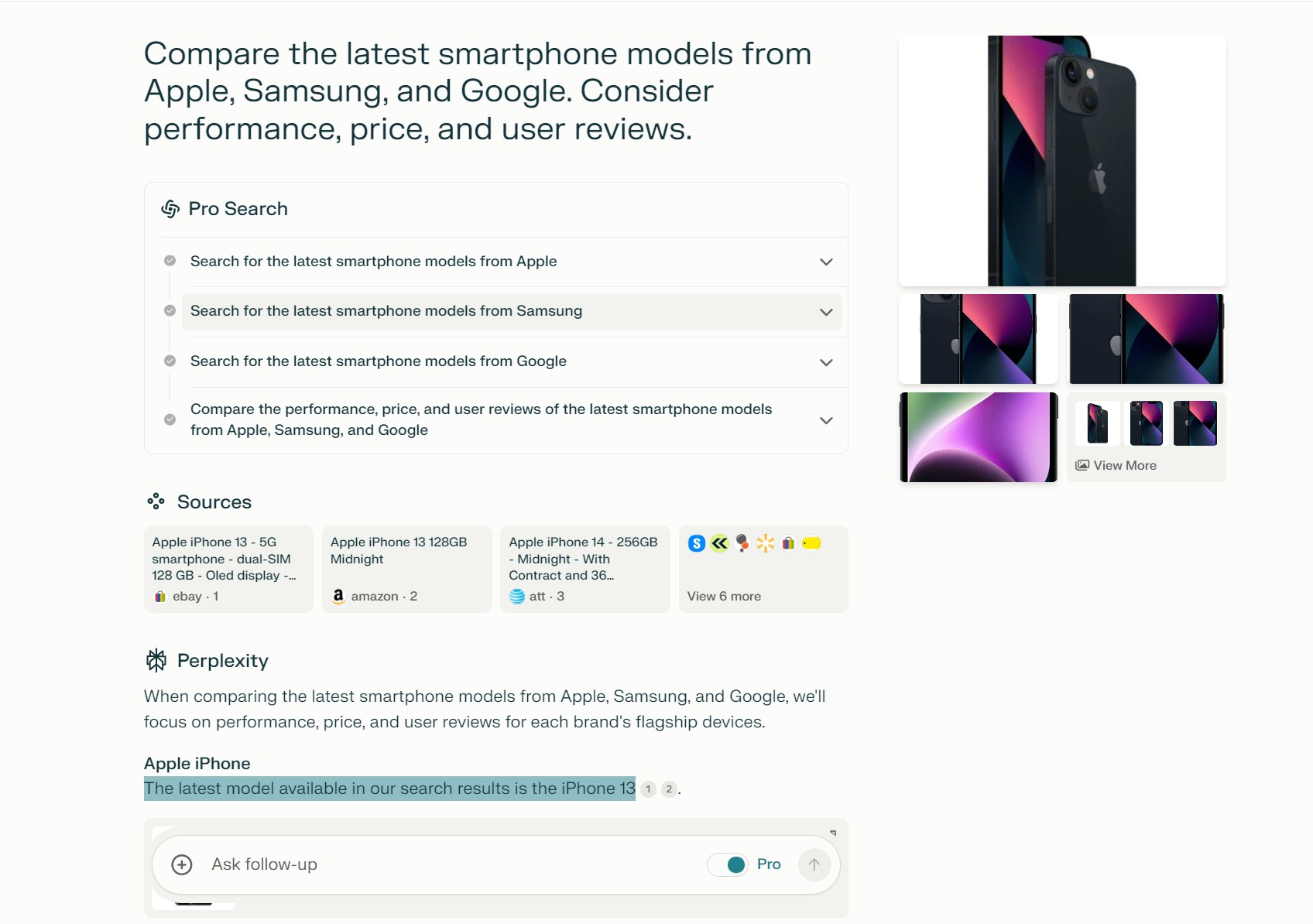
Task: Click the Sources dots icon
Action: pos(156,501)
